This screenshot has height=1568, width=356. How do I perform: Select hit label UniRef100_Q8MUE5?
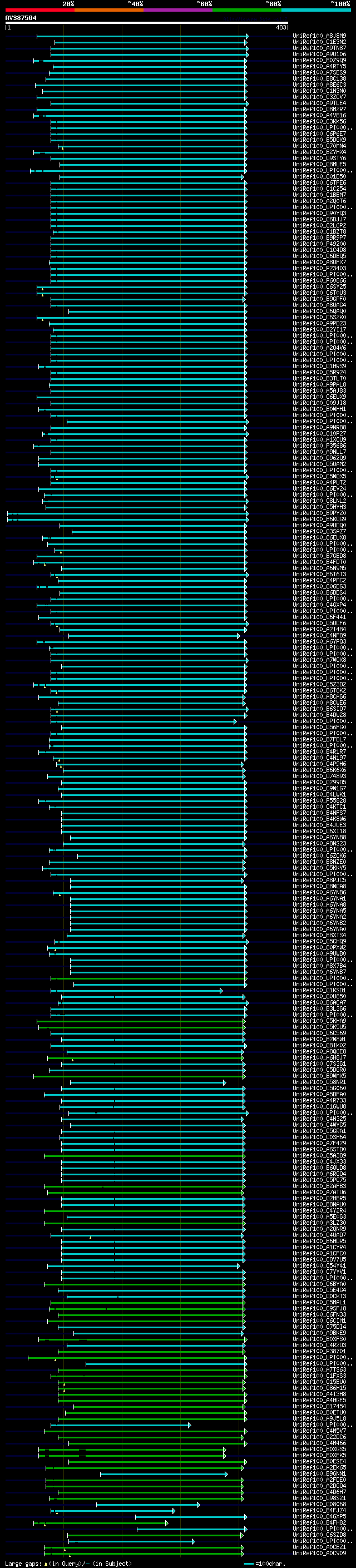pos(319,164)
